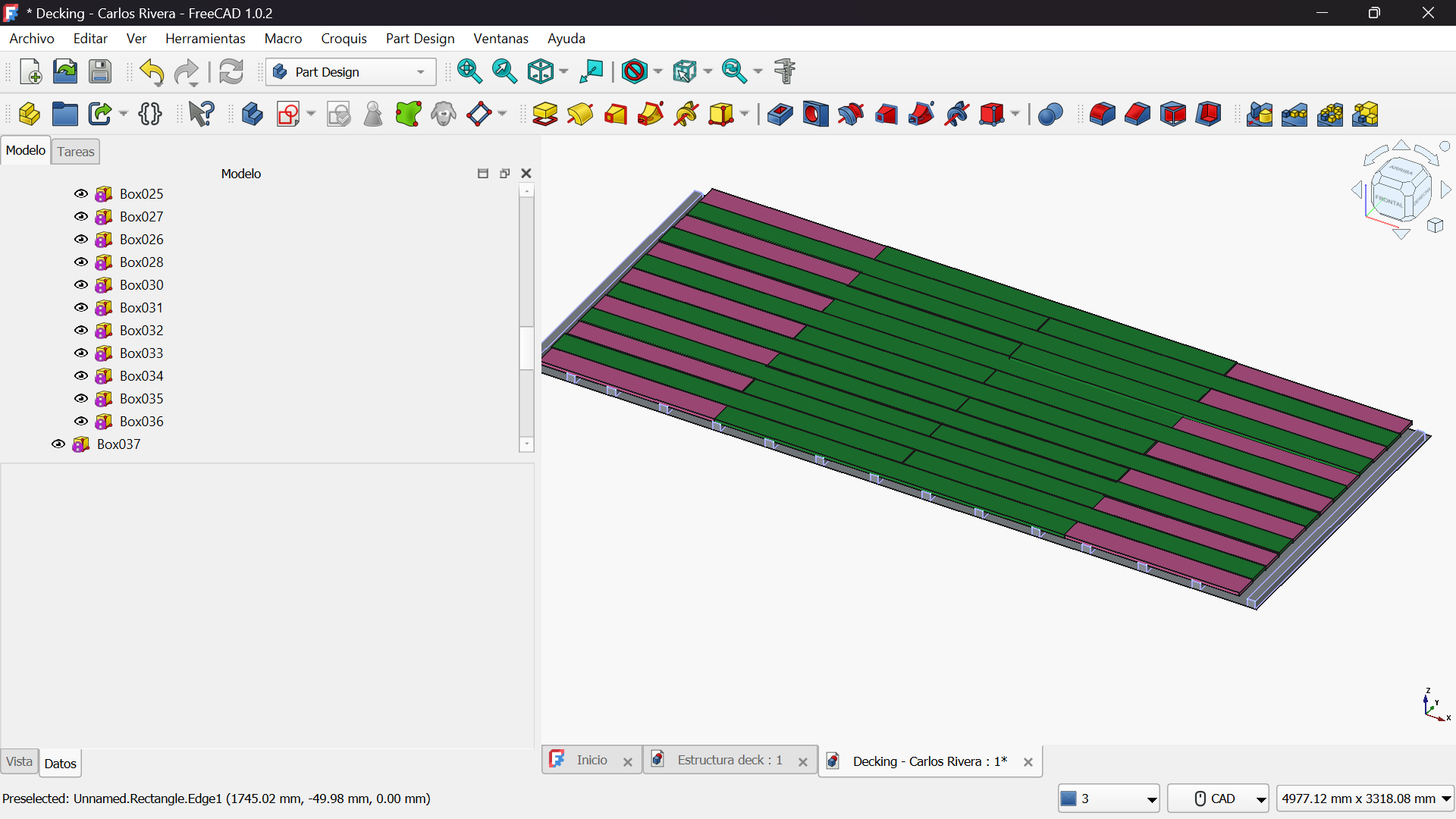The height and width of the screenshot is (819, 1456).
Task: Expand the draw style dropdown arrow
Action: 657,72
